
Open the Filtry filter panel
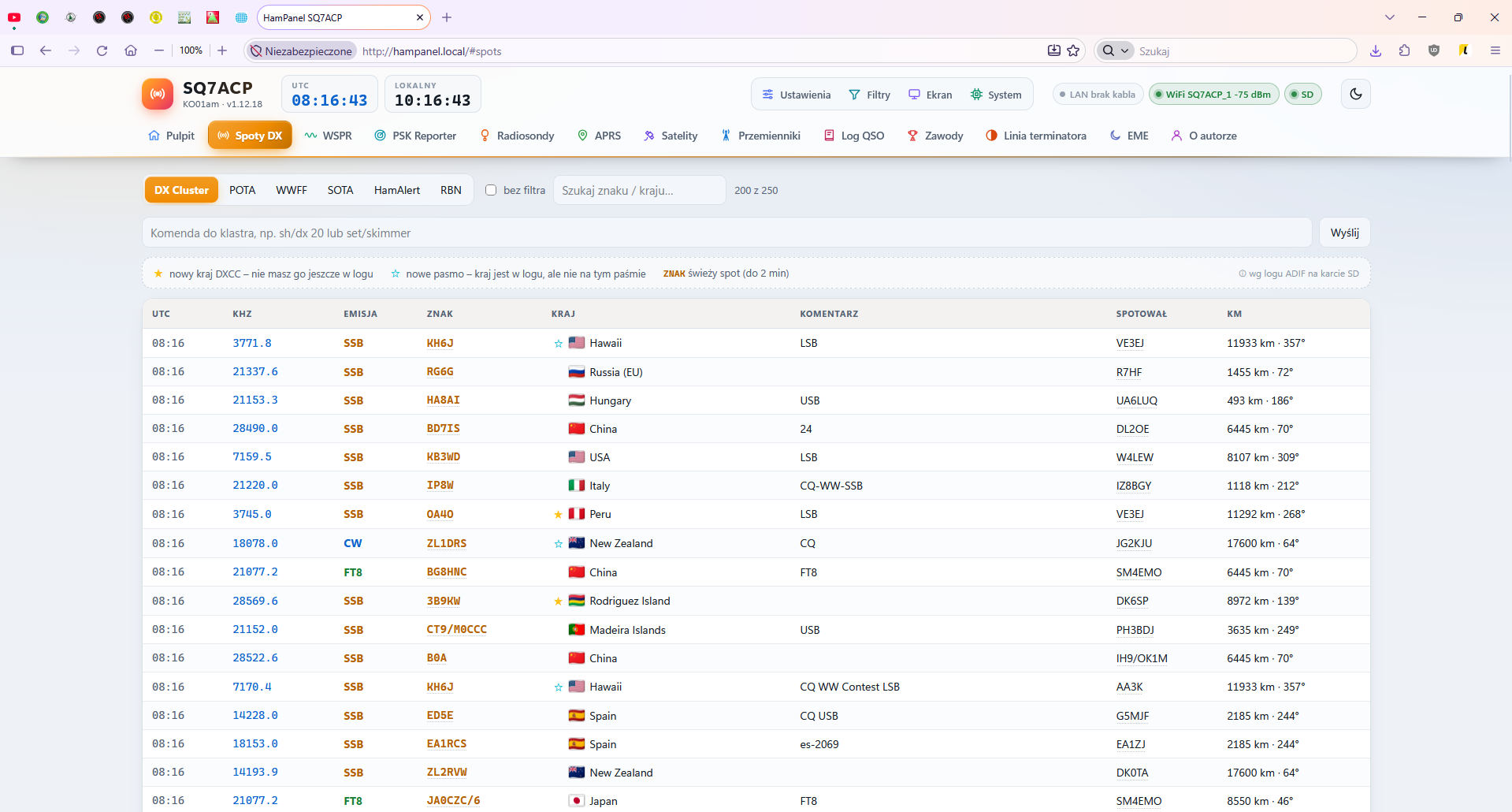[x=869, y=95]
